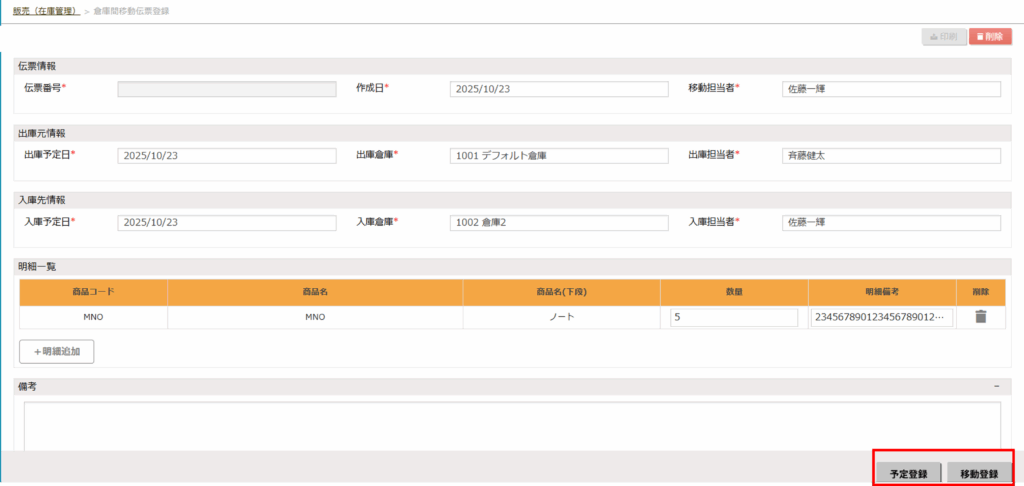The height and width of the screenshot is (486, 1024).
Task: Focus the 明細備考 text field
Action: pos(881,317)
